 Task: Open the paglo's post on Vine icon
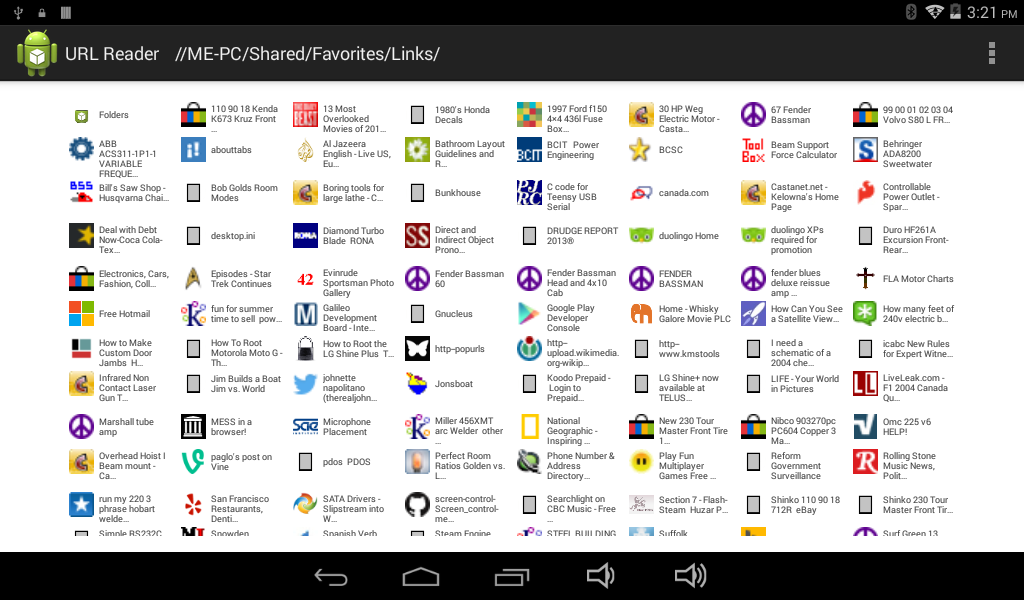point(193,462)
